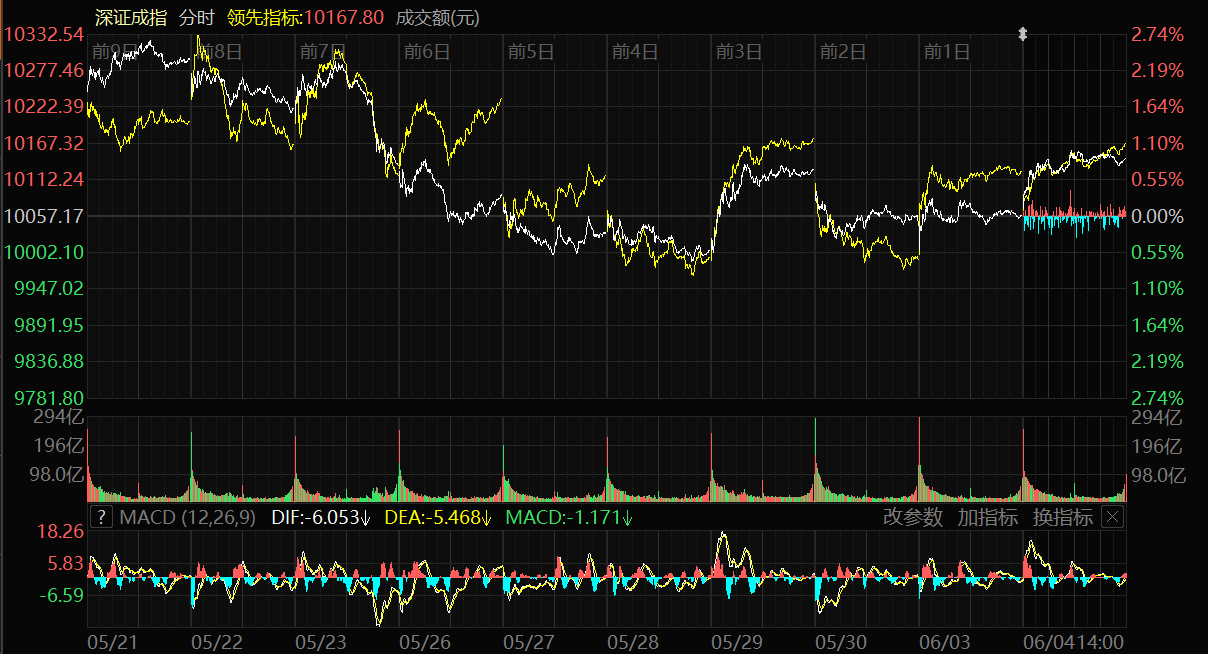Select the 前3日 day column label
Viewport: 1208px width, 654px height.
(739, 51)
